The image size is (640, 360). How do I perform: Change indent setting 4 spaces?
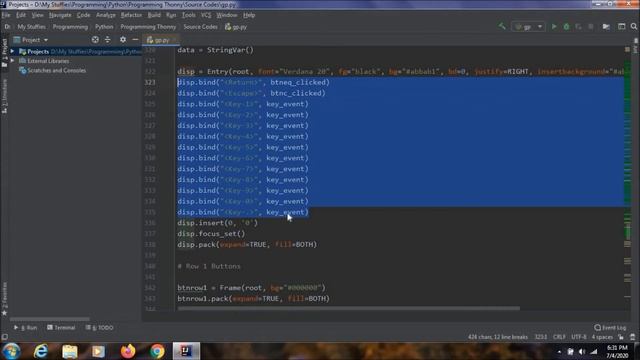(602, 337)
